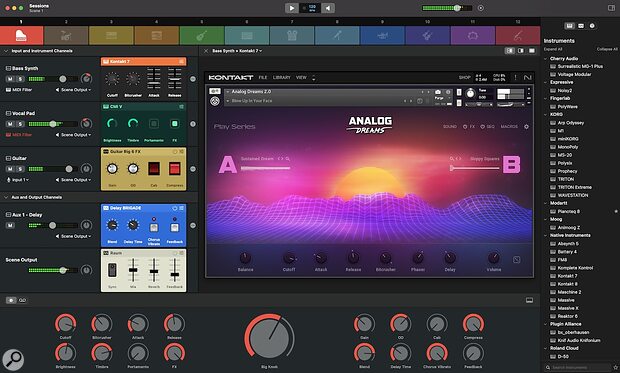Toggle FX button on the green plugin
Viewport: 620px width, 373px height.
coord(174,124)
